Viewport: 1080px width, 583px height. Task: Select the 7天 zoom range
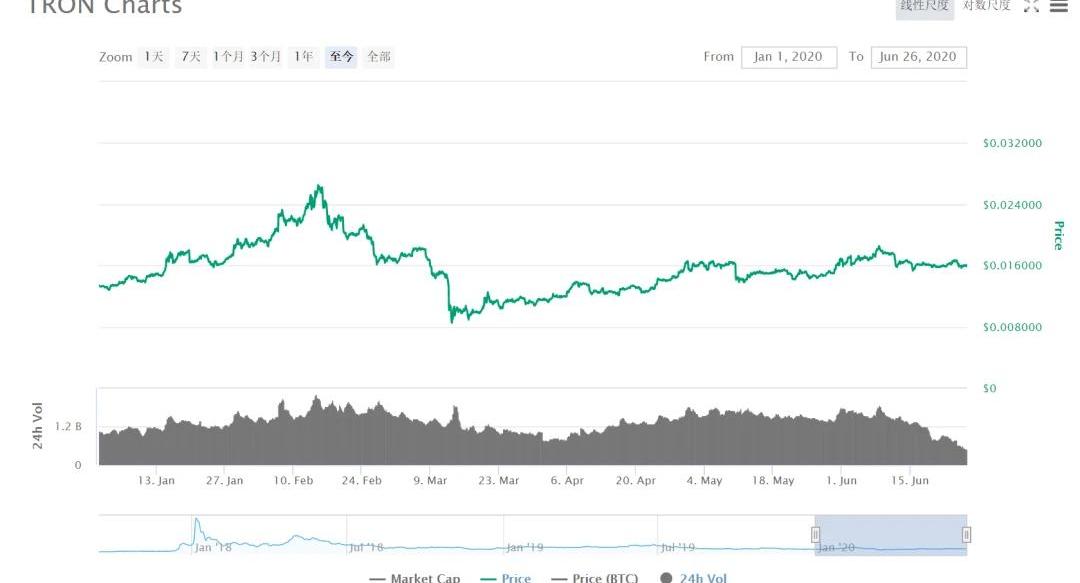[x=191, y=57]
